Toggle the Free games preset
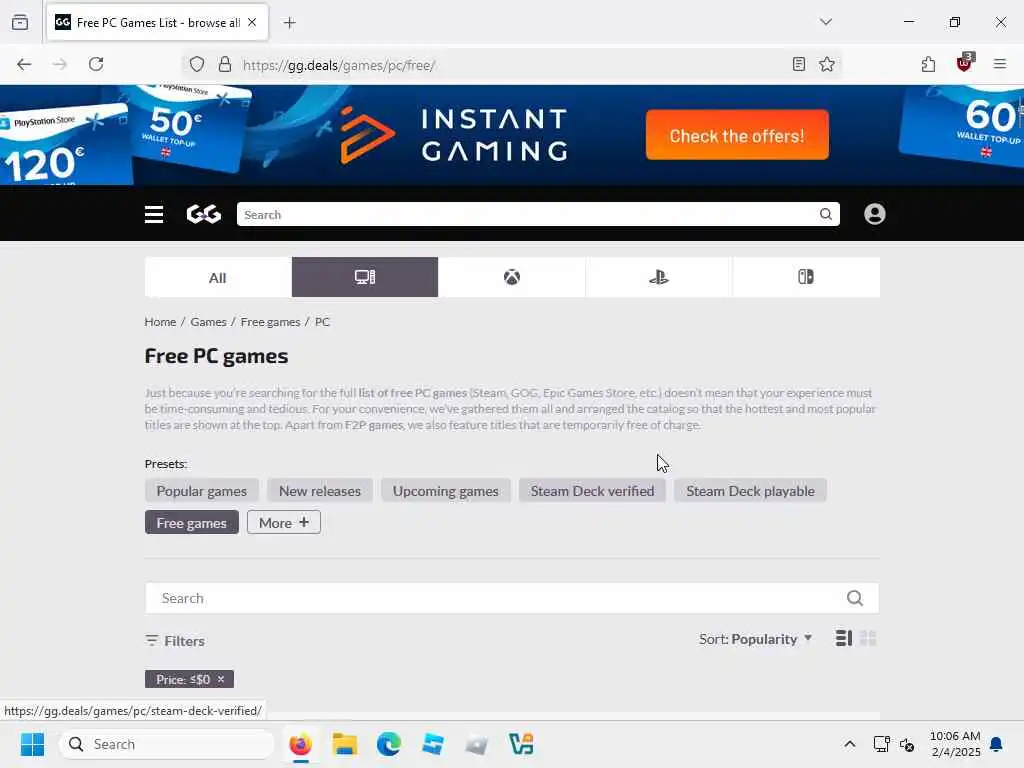1024x768 pixels. (x=191, y=522)
